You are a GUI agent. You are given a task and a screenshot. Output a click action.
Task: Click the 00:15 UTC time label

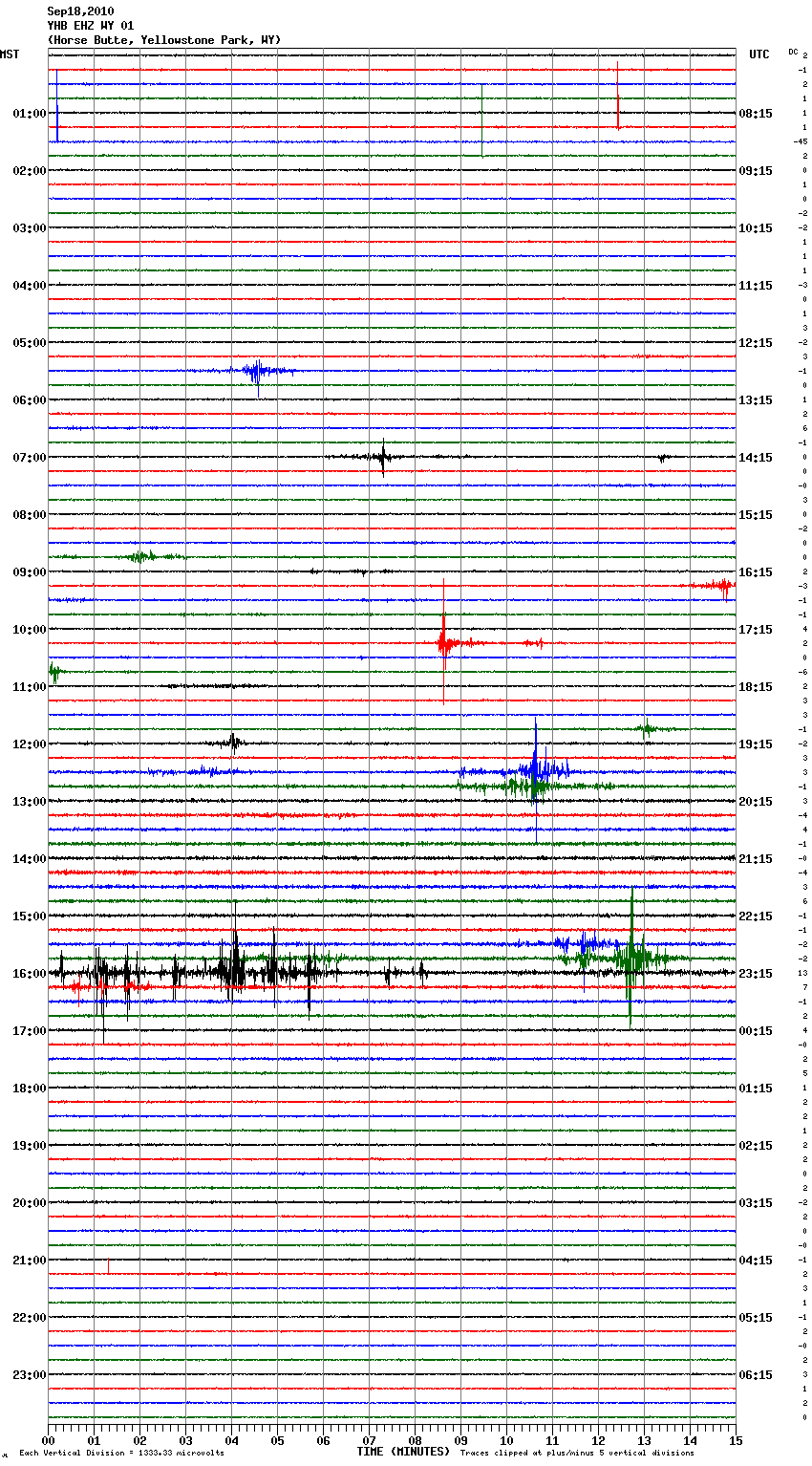(756, 1031)
